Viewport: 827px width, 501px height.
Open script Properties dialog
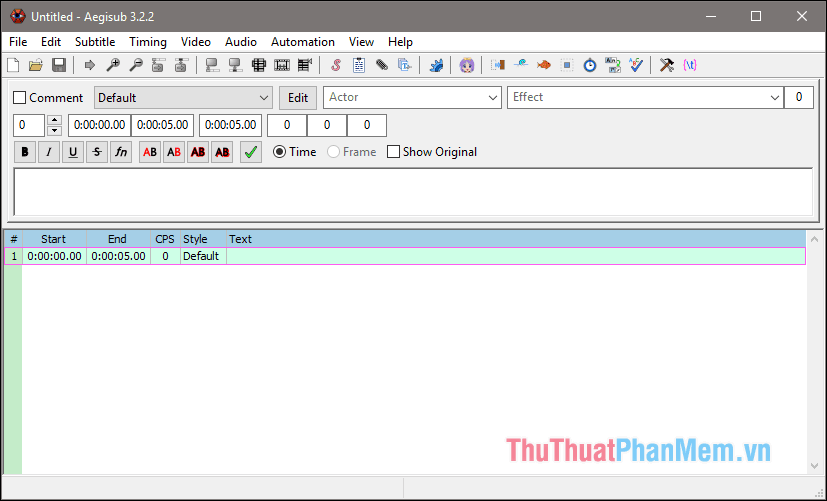pyautogui.click(x=359, y=65)
